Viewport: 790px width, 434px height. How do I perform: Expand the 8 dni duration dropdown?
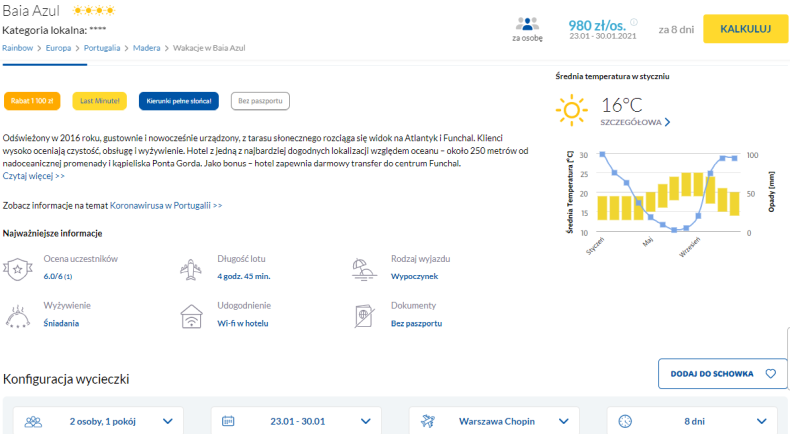(693, 421)
